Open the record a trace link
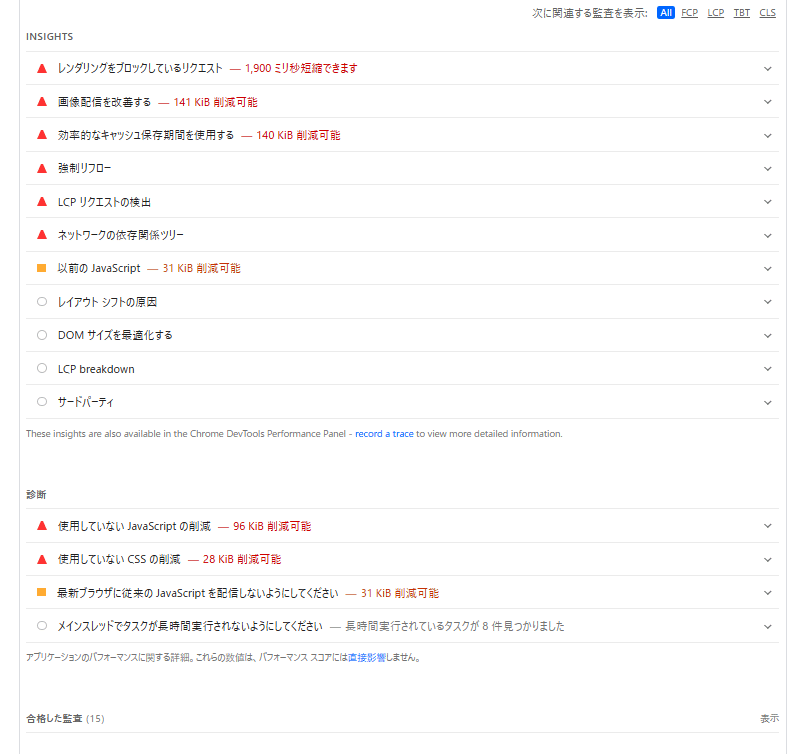The height and width of the screenshot is (754, 798). click(x=384, y=434)
